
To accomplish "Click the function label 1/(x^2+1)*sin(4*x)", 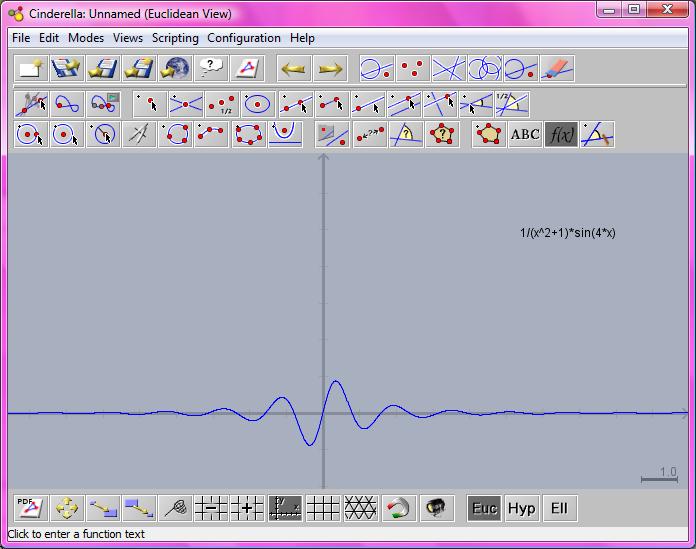I will [x=567, y=233].
